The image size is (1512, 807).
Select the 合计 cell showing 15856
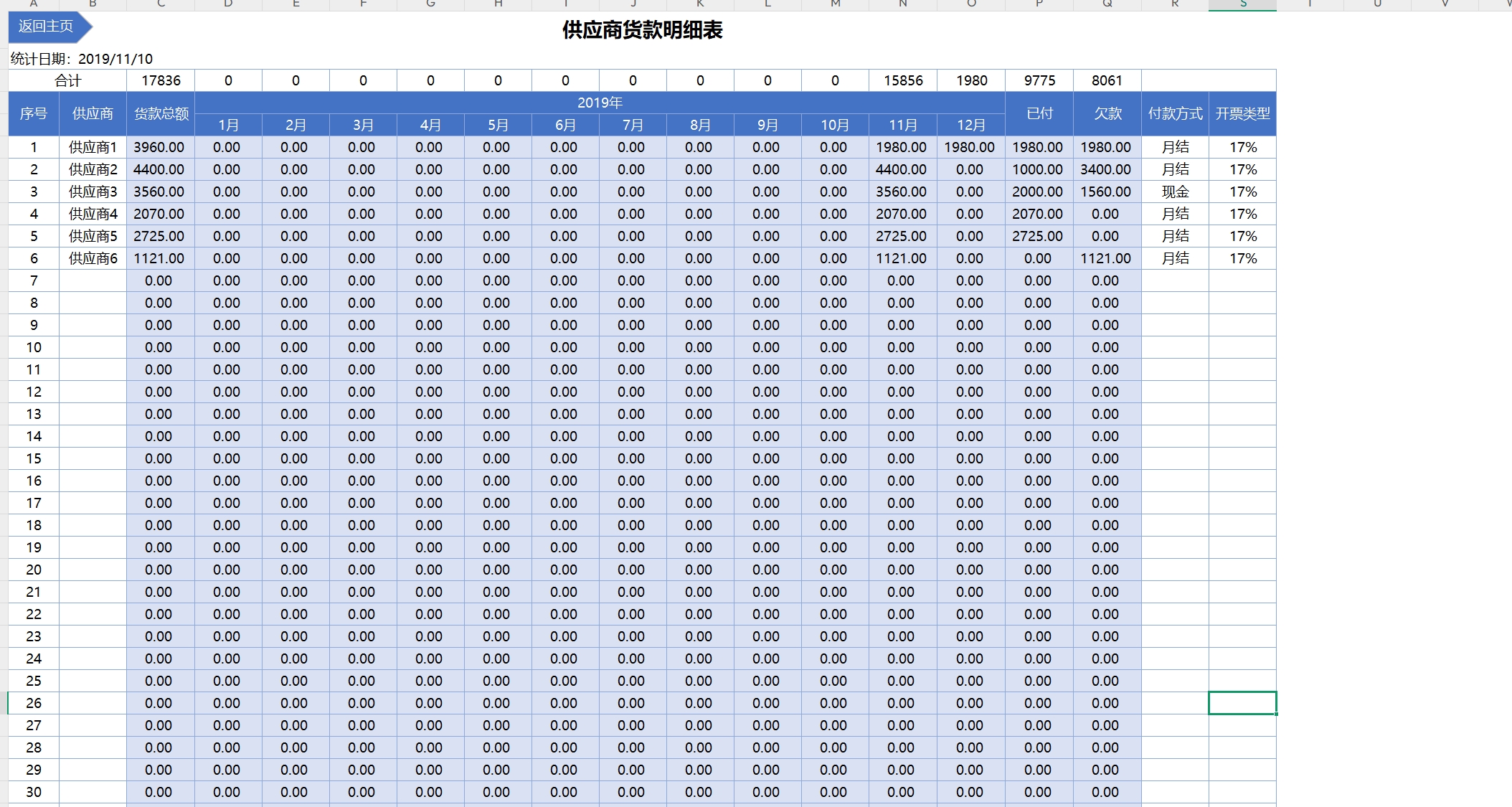point(903,80)
